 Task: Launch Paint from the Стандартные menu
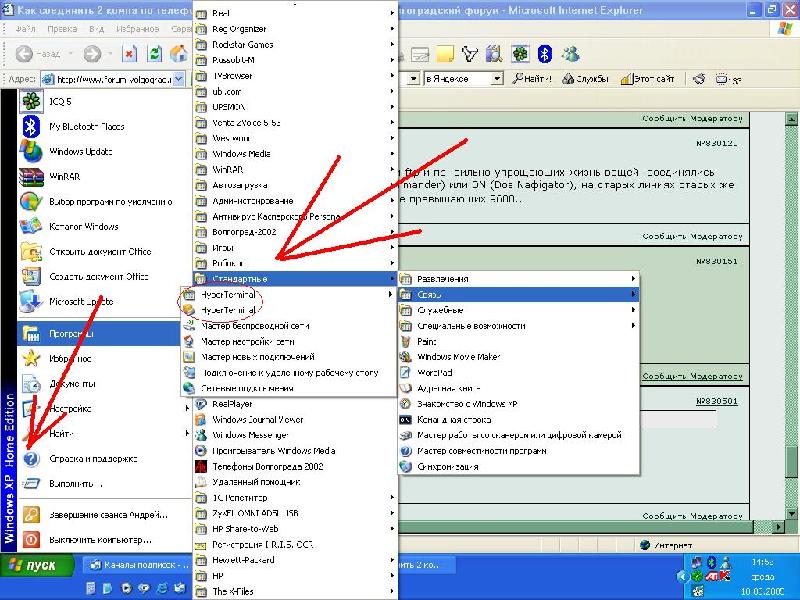pos(519,341)
